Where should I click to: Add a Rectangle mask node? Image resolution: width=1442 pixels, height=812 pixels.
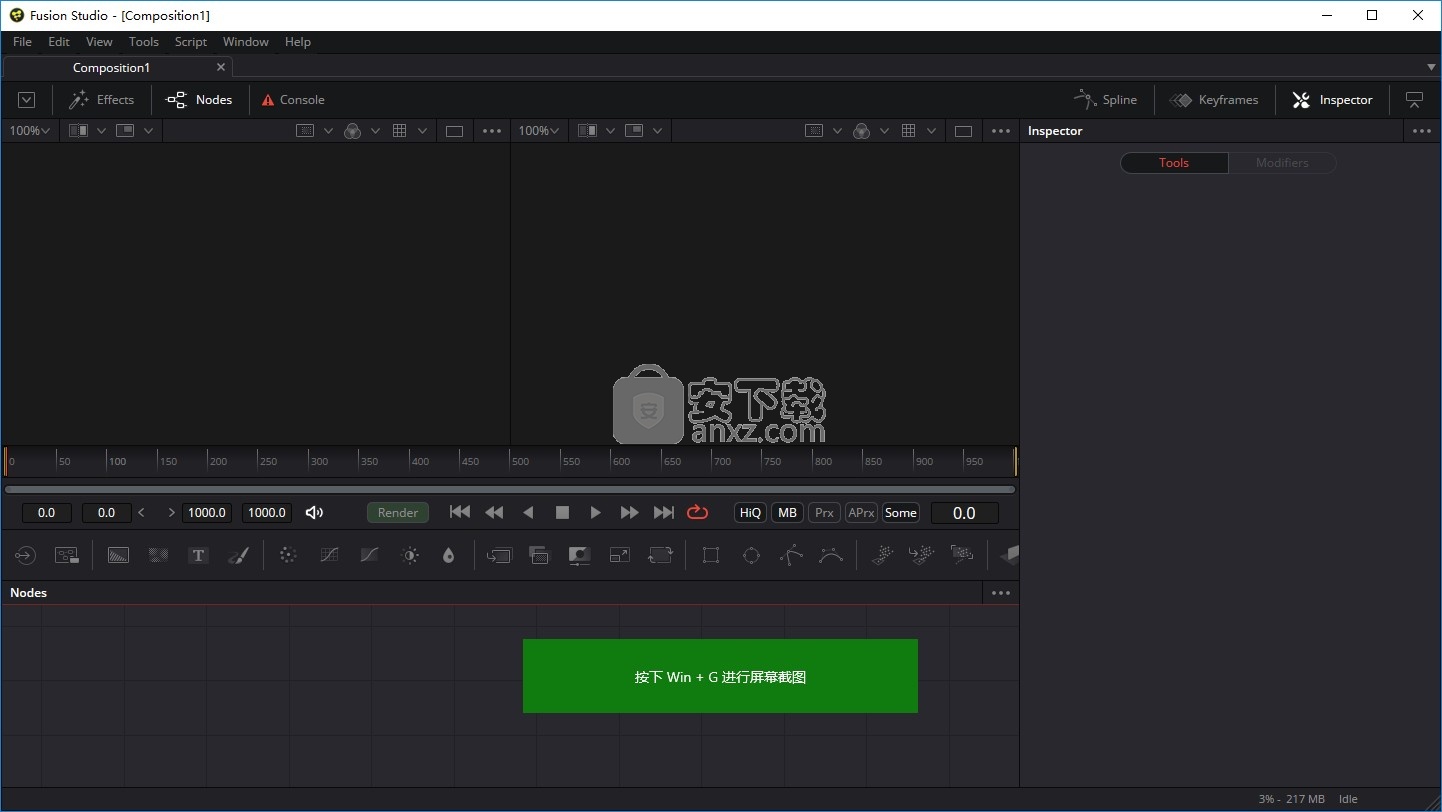(711, 555)
